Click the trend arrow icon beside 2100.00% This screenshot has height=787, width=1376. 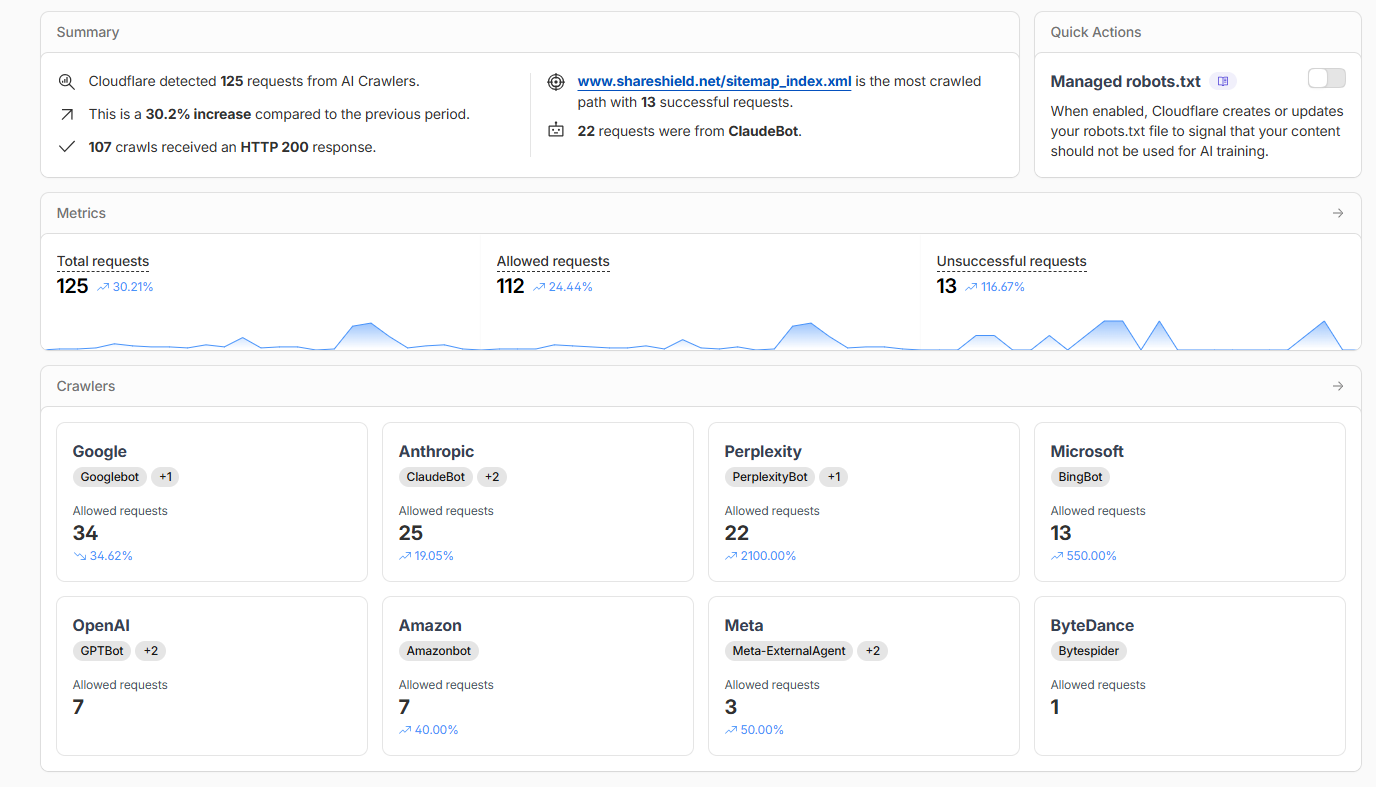coord(731,556)
